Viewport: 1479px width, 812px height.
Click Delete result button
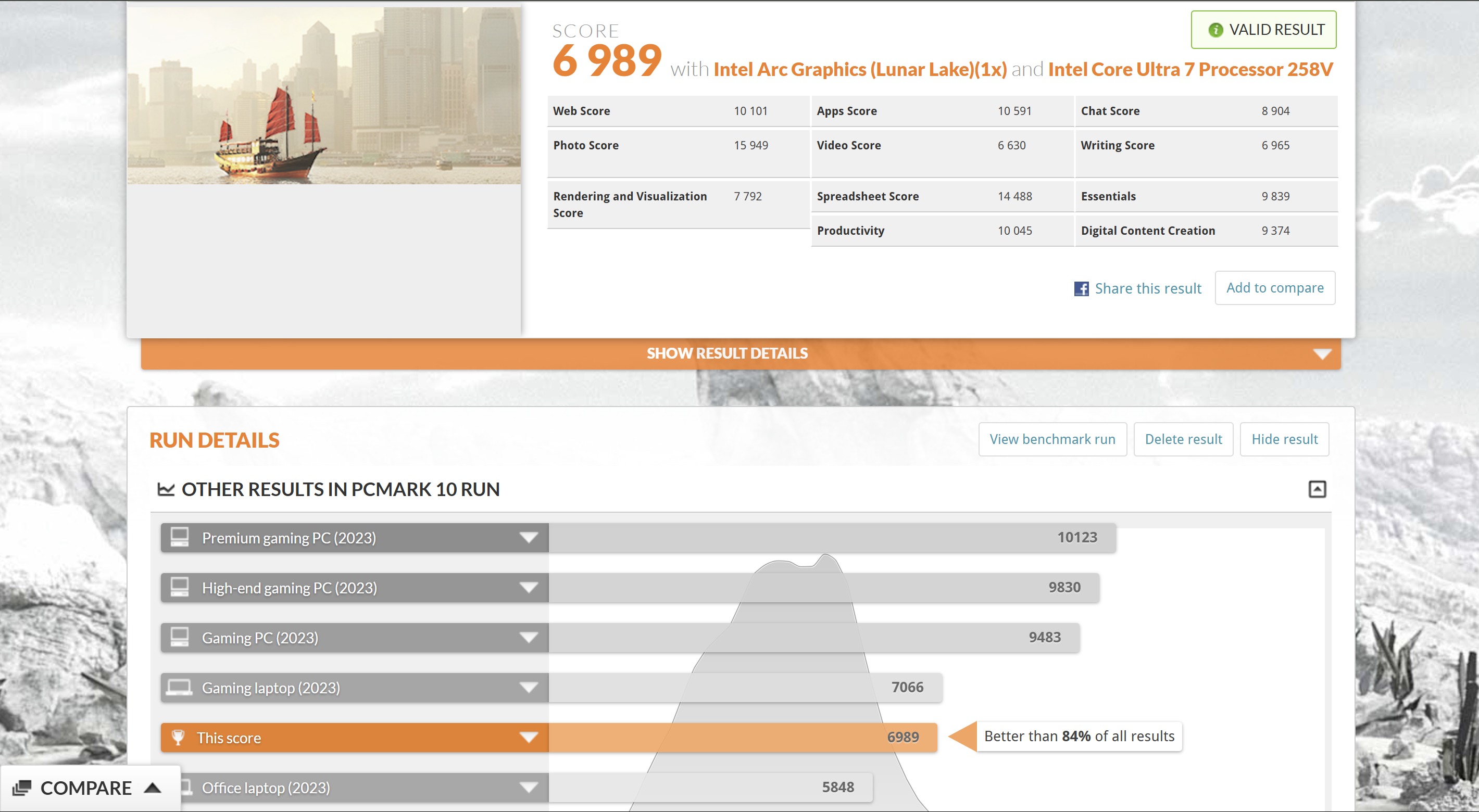click(x=1183, y=439)
